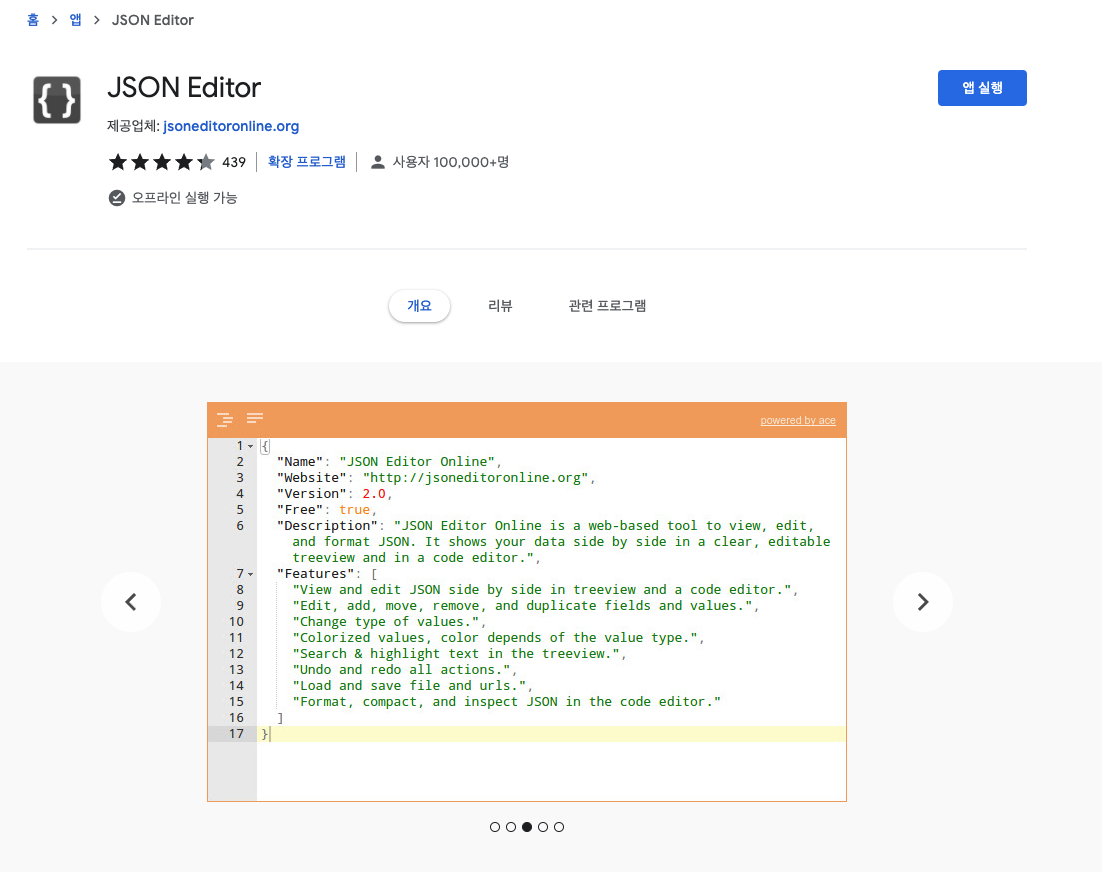Click the offline availability checkmark icon

[x=117, y=198]
